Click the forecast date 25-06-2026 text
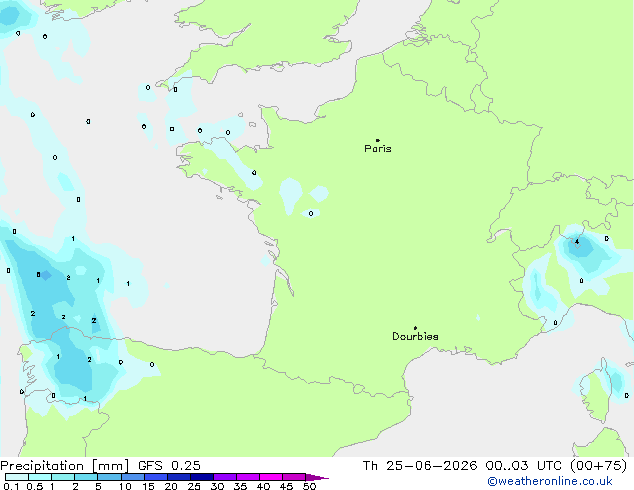This screenshot has width=634, height=490. coord(431,466)
